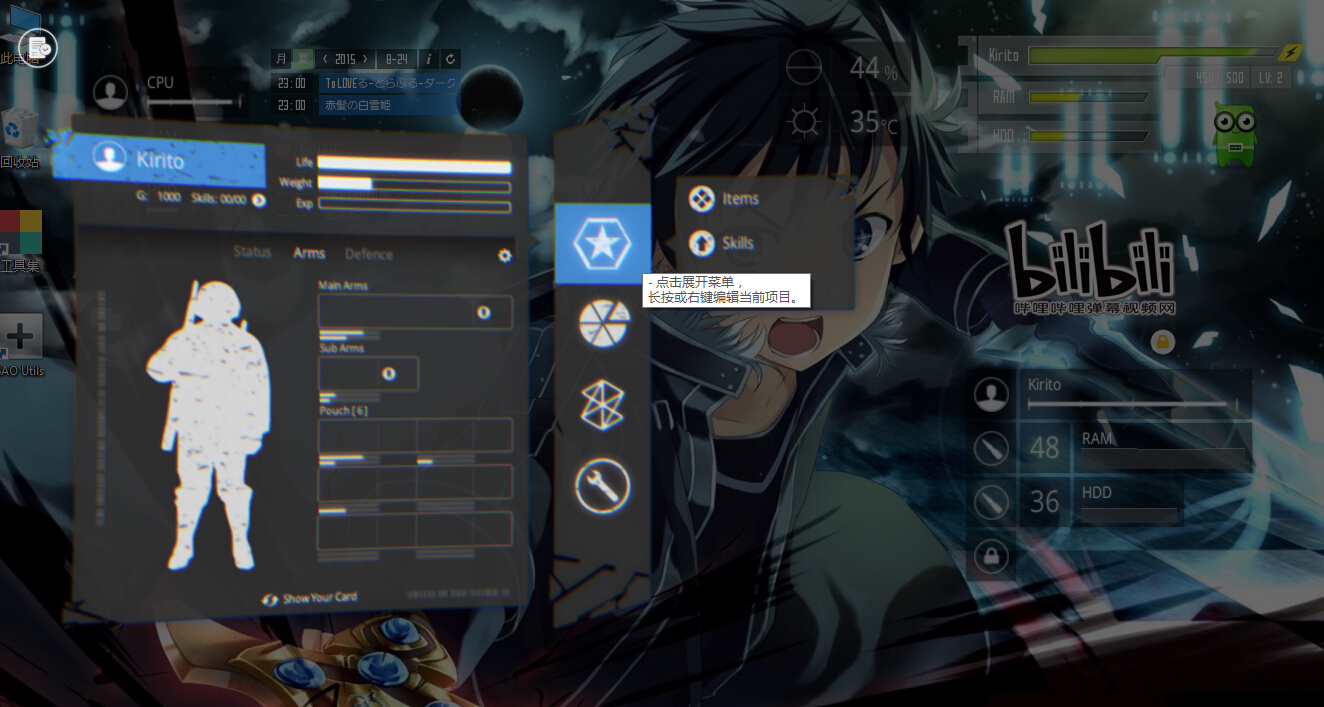The width and height of the screenshot is (1324, 707).
Task: Click the Exp progress bar
Action: (414, 206)
